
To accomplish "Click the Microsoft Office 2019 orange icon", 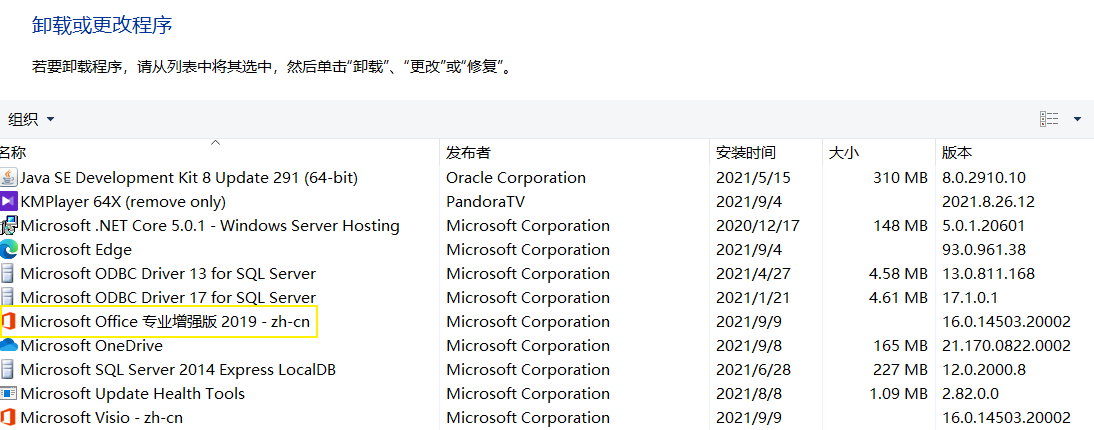I will 8,321.
